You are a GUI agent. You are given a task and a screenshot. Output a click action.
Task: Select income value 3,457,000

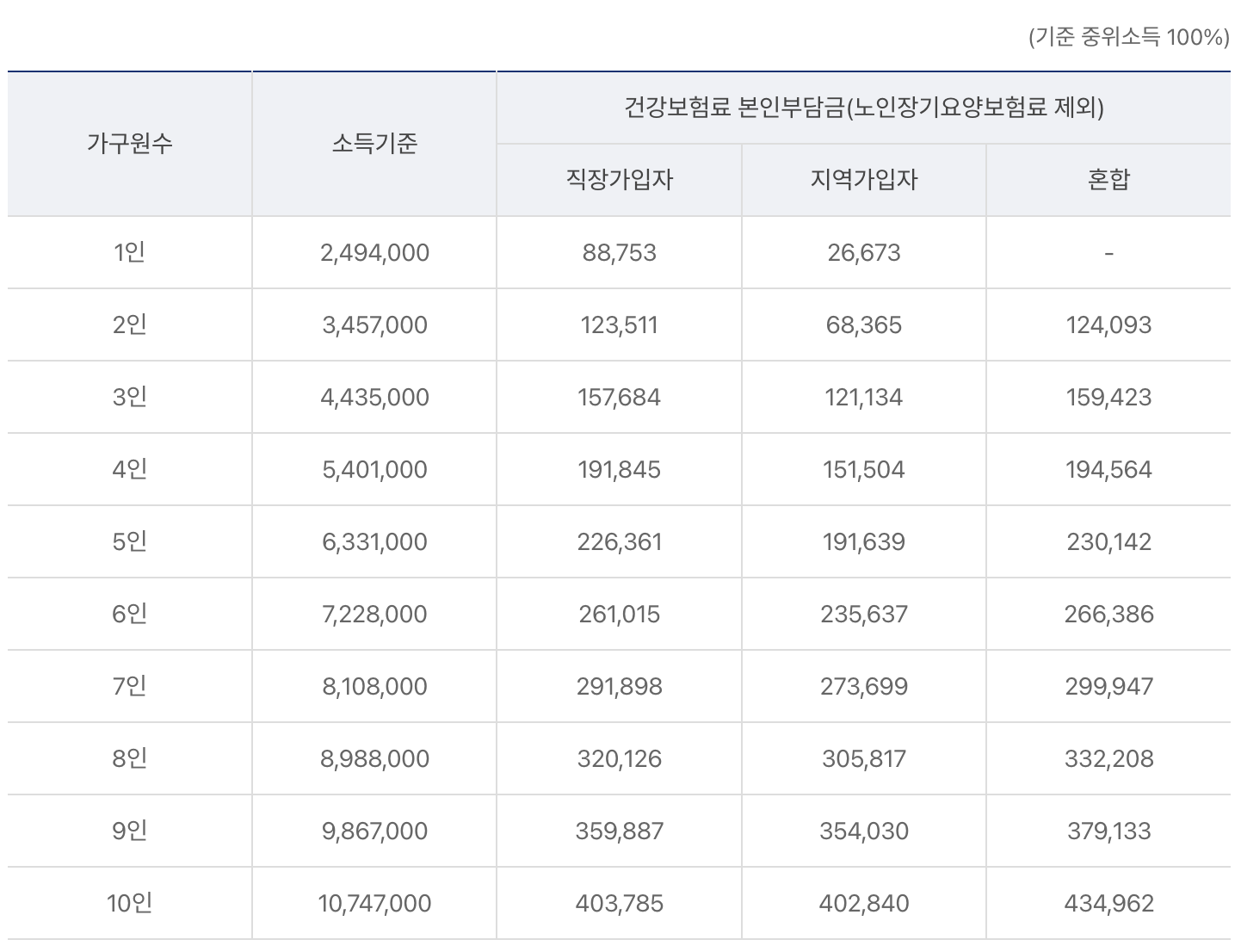[374, 325]
